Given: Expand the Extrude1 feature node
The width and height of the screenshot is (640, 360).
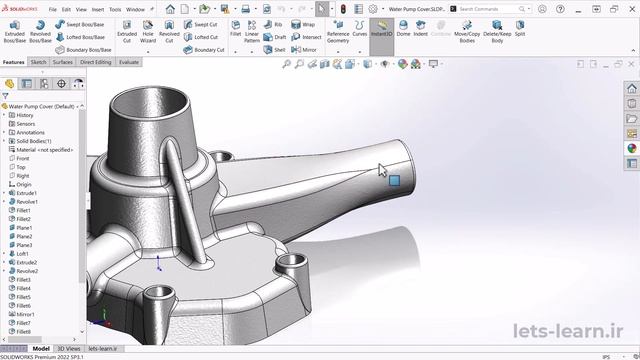Looking at the screenshot, I should [x=4, y=193].
